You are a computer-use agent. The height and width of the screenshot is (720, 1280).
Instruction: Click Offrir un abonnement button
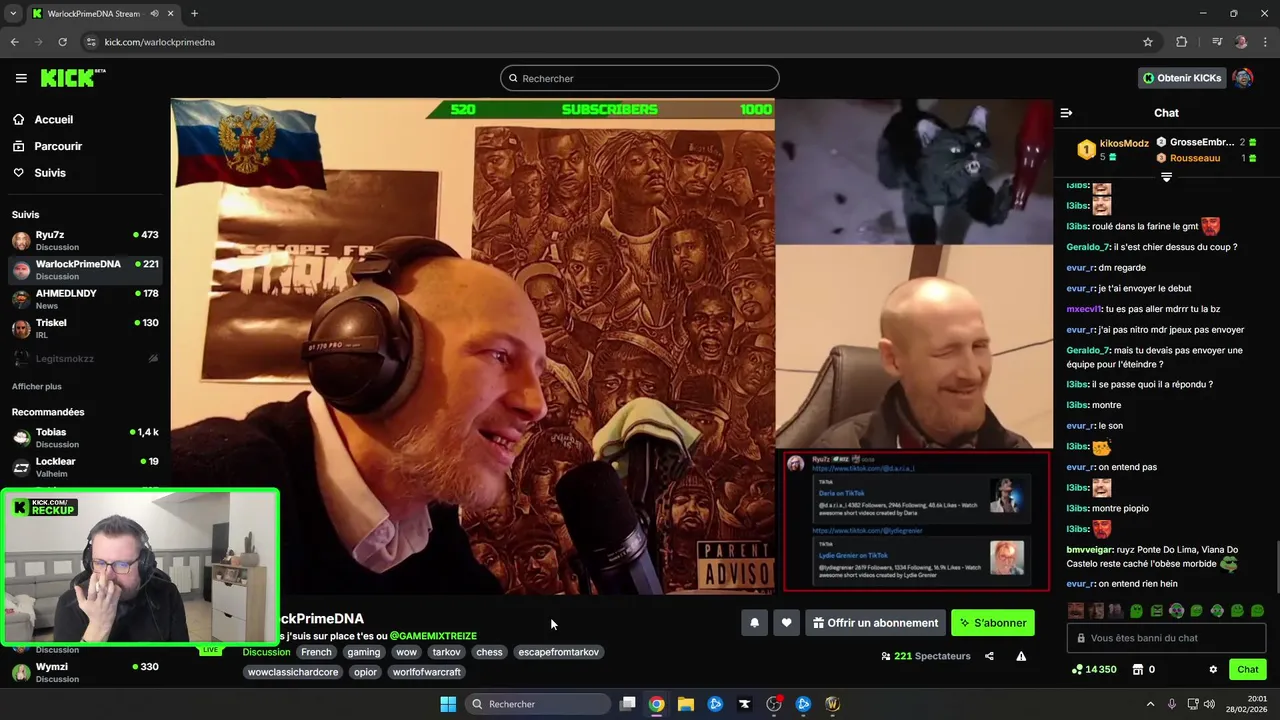(876, 623)
